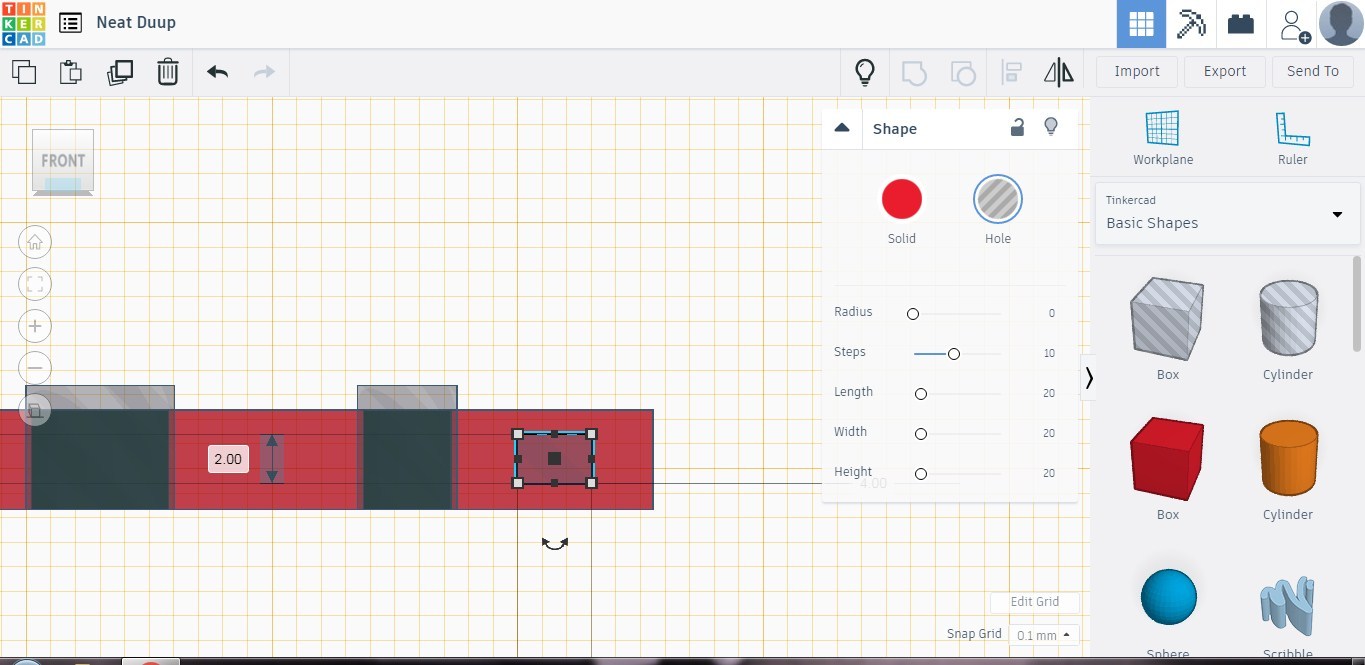The height and width of the screenshot is (665, 1365).
Task: Click the Steps value 10
Action: click(1049, 354)
